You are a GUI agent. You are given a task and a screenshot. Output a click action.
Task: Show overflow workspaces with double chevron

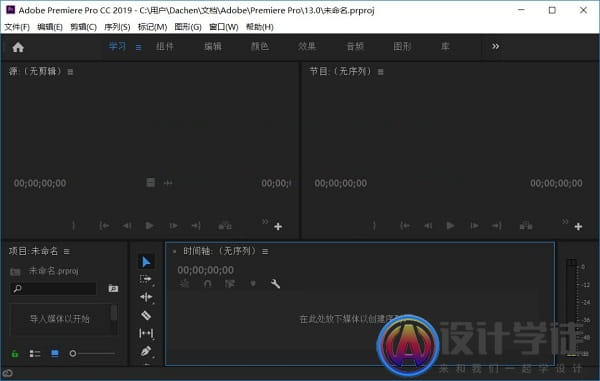(x=496, y=46)
